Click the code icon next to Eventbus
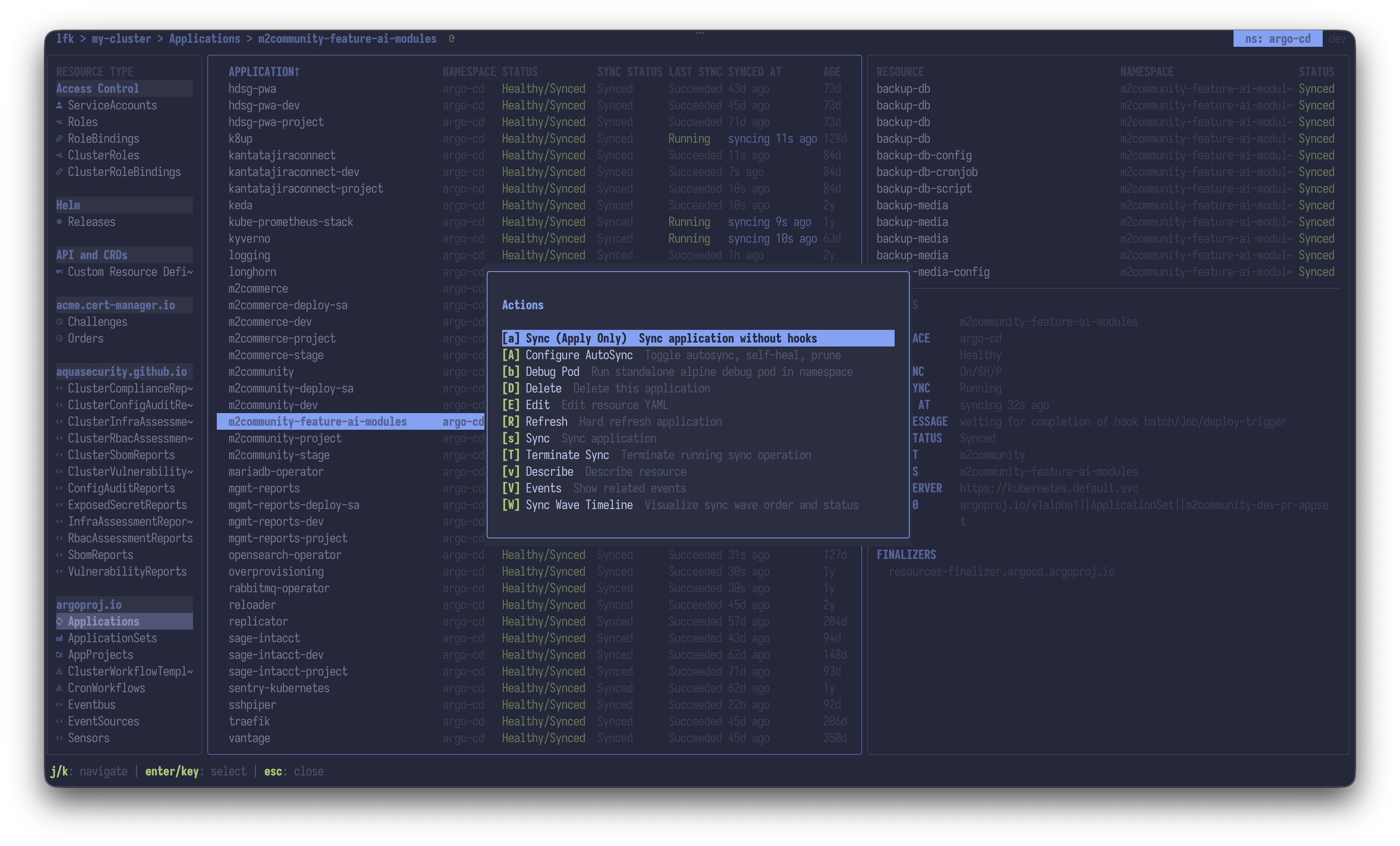Screen dimensions: 1400x846 tap(59, 704)
